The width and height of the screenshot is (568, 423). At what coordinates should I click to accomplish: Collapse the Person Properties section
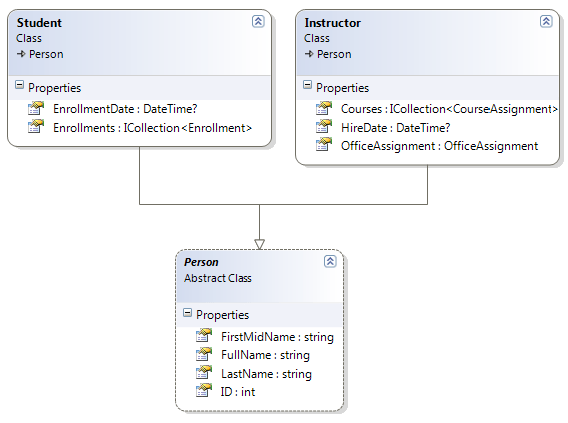coord(187,313)
